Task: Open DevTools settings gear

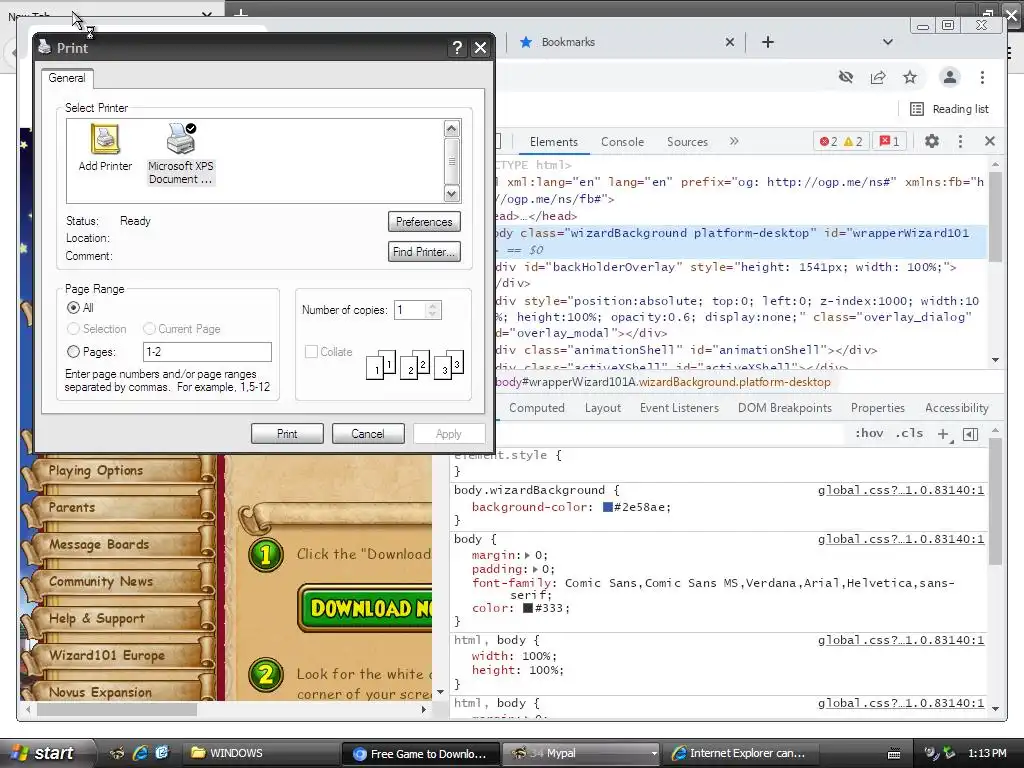Action: coord(932,141)
